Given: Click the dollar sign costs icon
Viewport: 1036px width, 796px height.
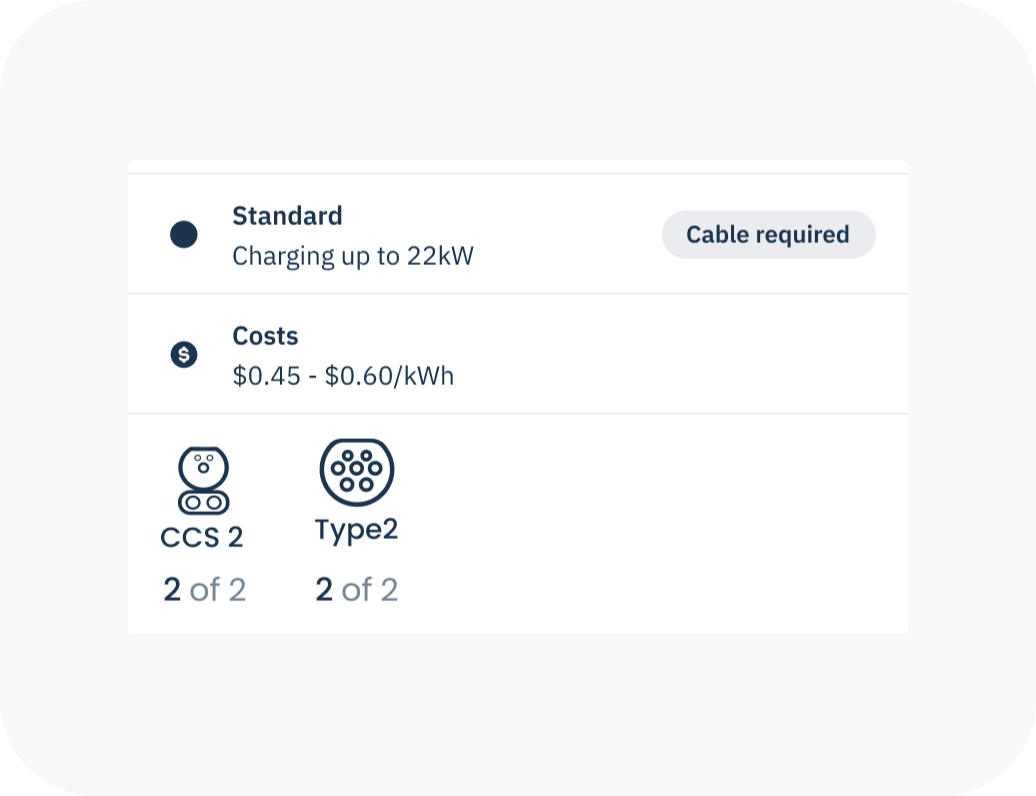Looking at the screenshot, I should click(184, 355).
